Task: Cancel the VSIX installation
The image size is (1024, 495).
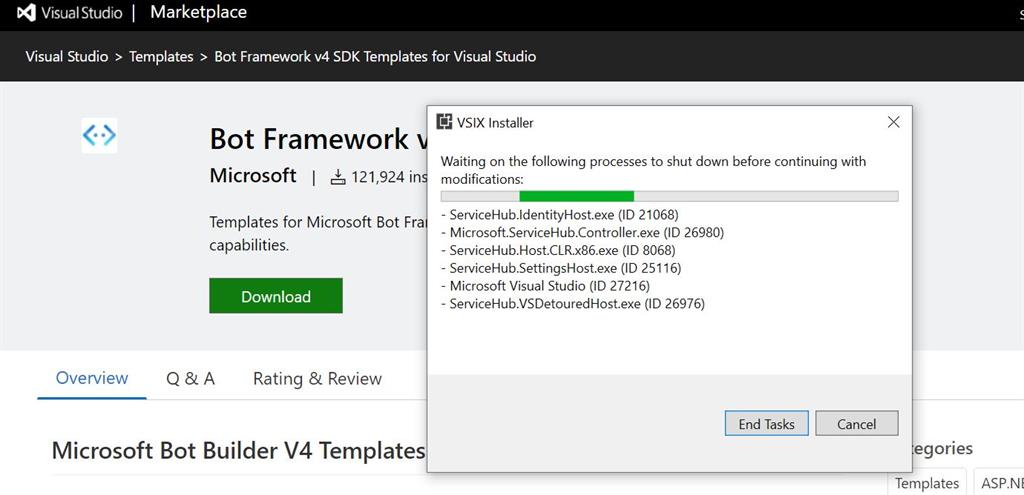Action: point(856,424)
